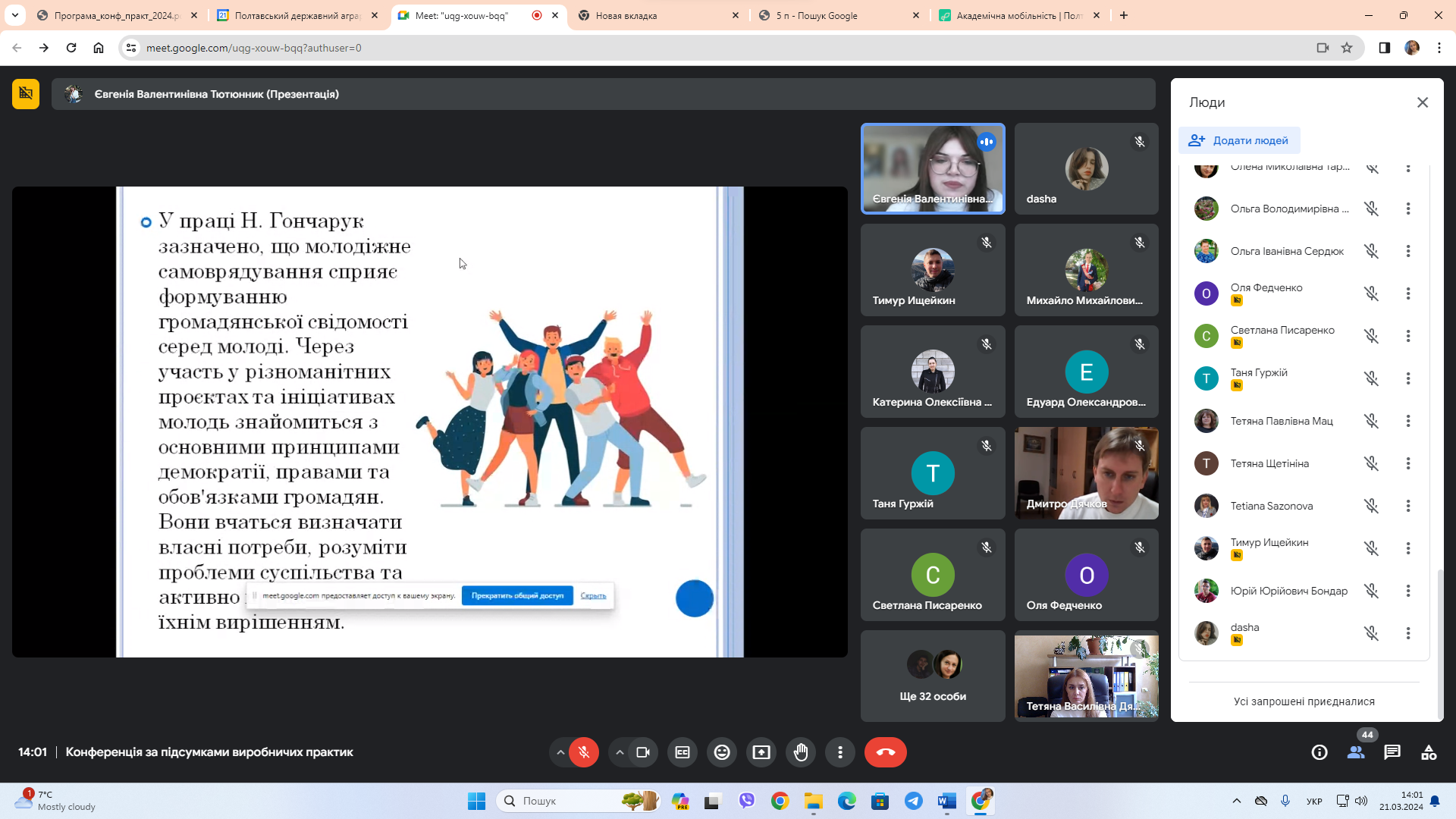Image resolution: width=1456 pixels, height=819 pixels.
Task: Click the taskbar Пошук search box
Action: [x=578, y=801]
